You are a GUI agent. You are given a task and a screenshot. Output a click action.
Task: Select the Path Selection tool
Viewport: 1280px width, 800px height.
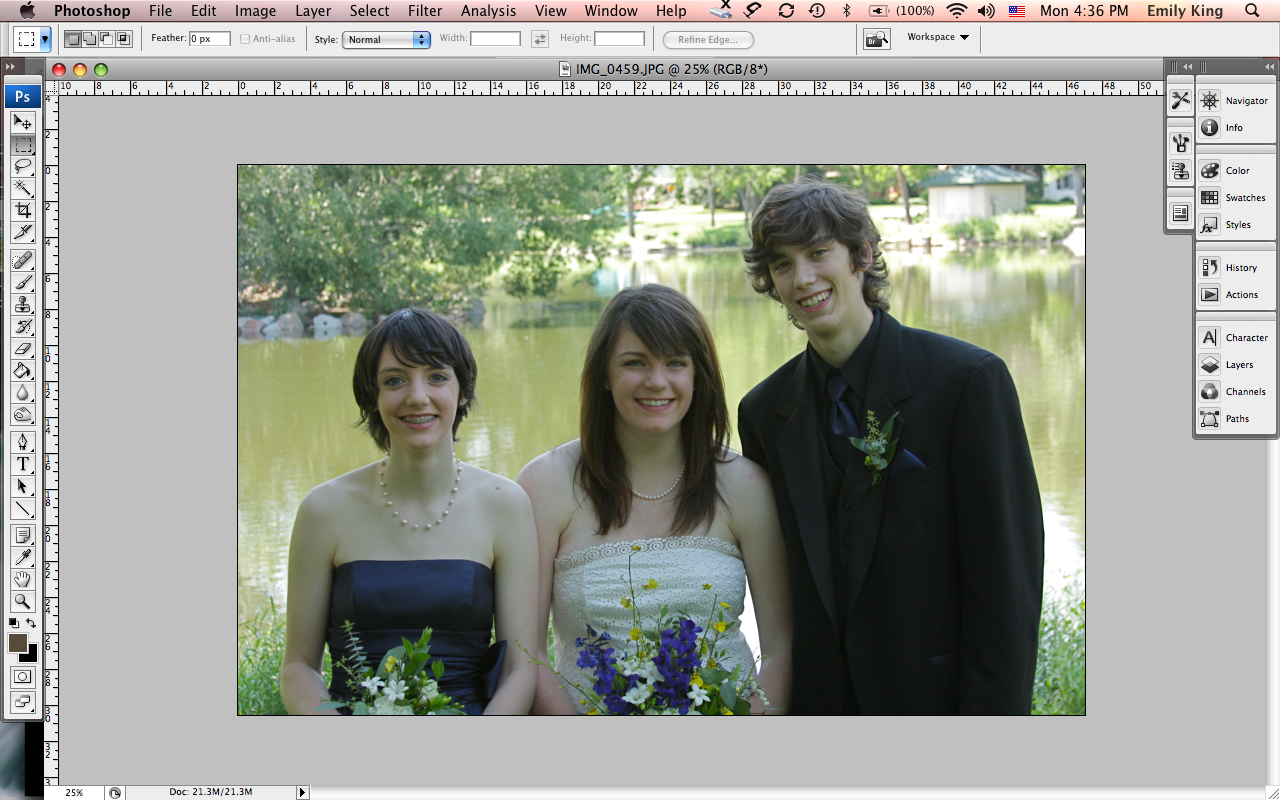22,486
